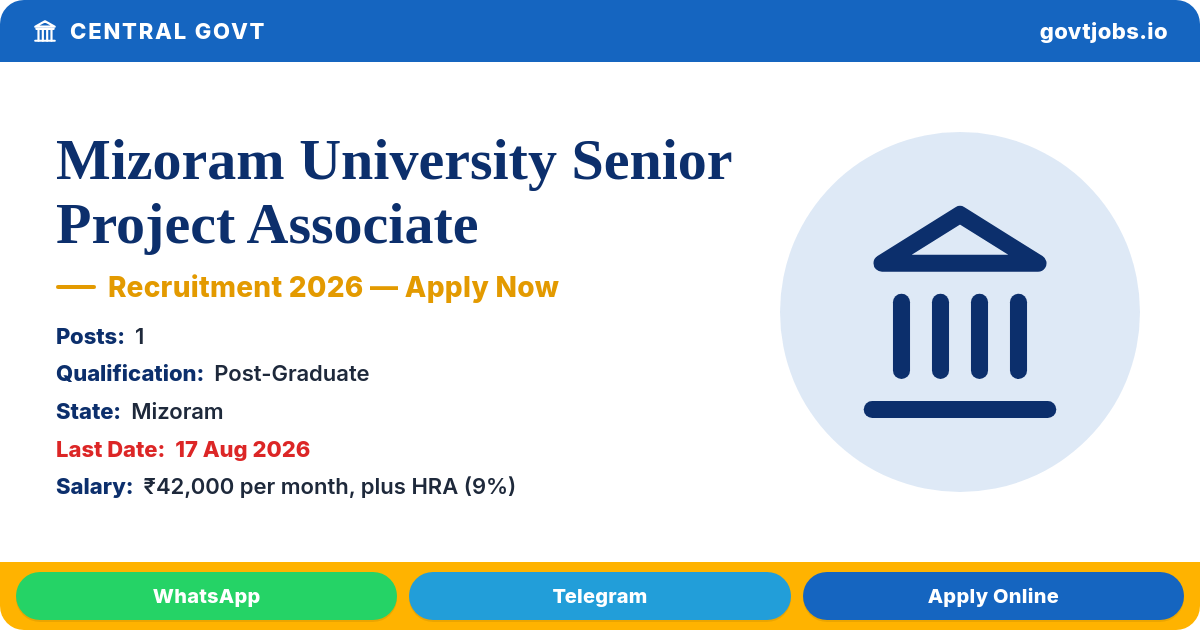Screen dimensions: 1200x630
Task: Select the Qualification Post-Graduate line
Action: click(x=213, y=374)
